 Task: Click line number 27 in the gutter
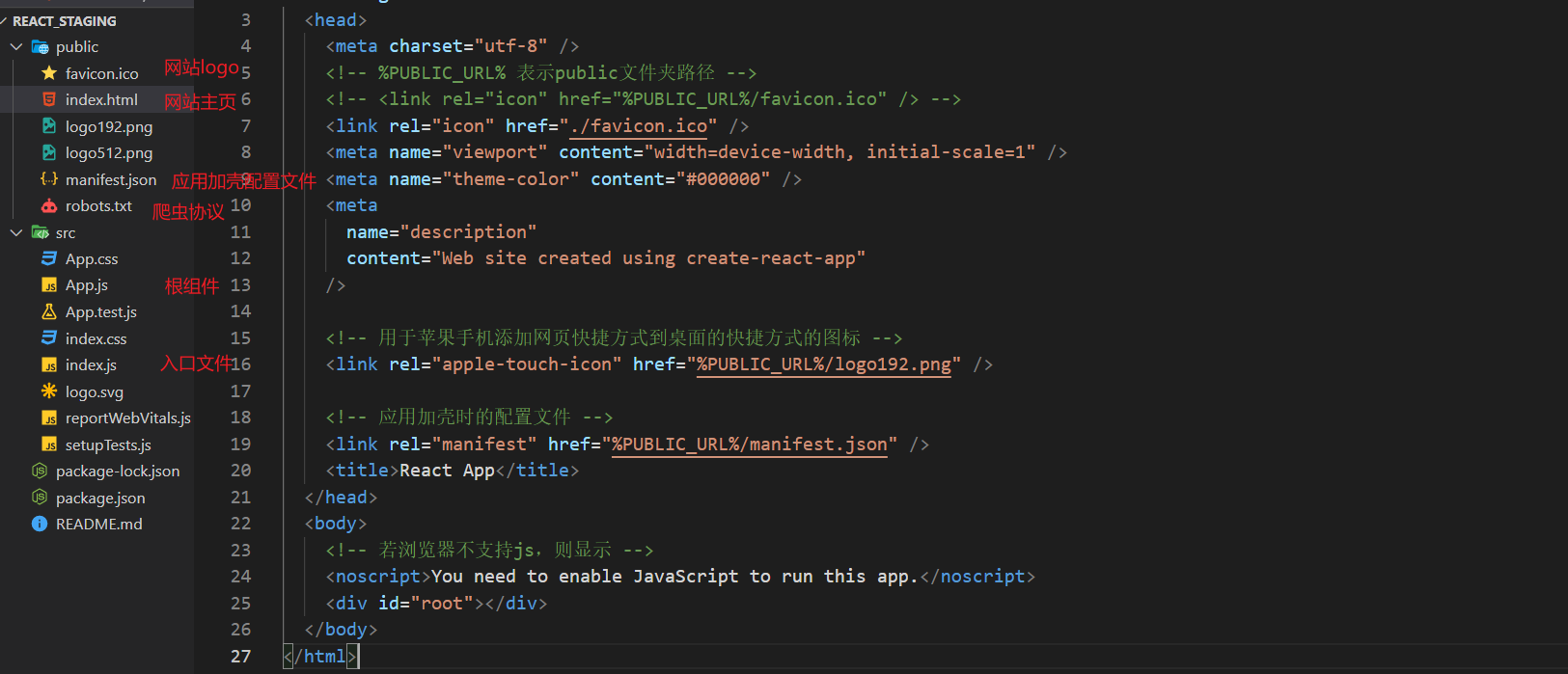[240, 657]
